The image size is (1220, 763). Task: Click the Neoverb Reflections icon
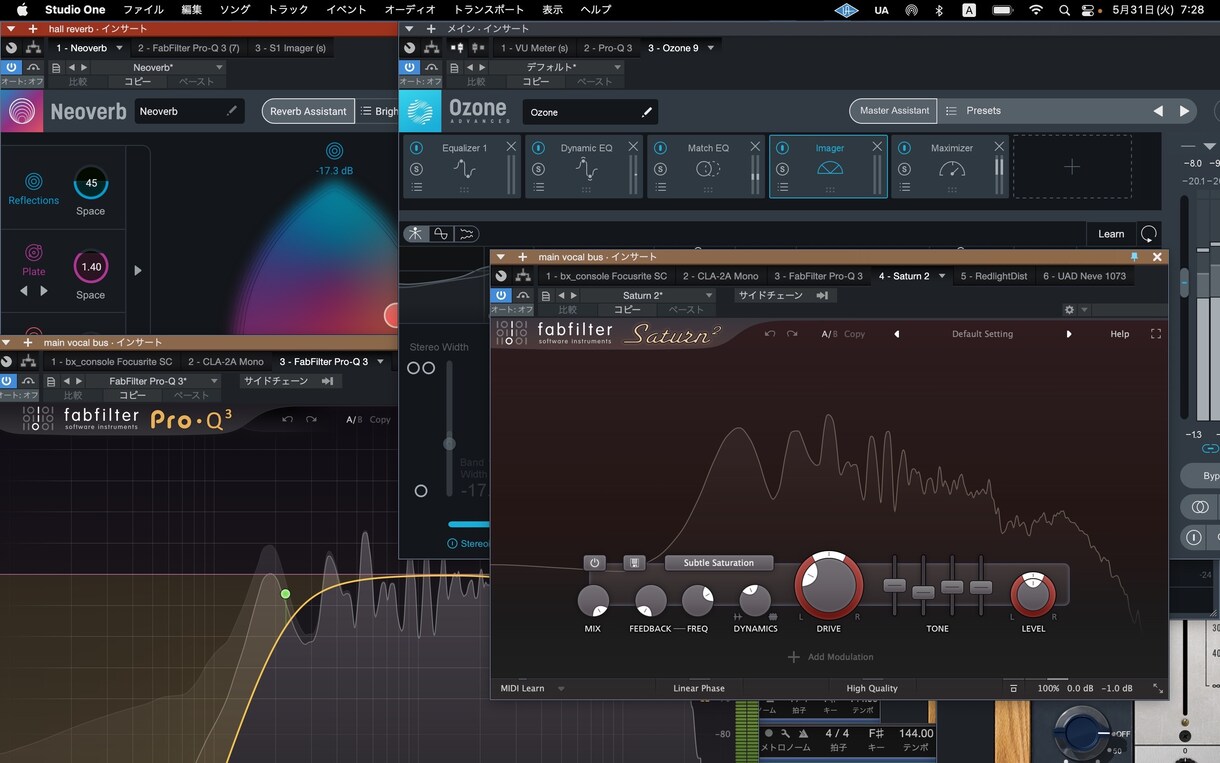point(34,182)
